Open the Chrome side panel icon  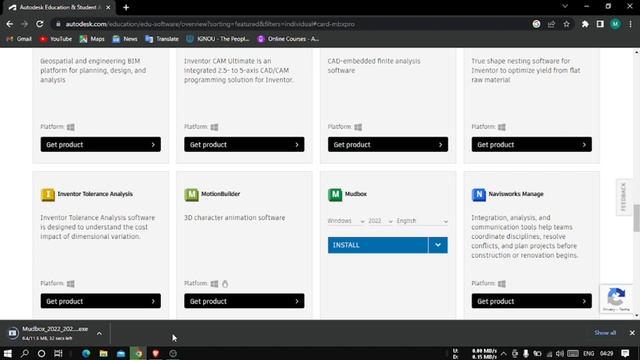pos(600,24)
